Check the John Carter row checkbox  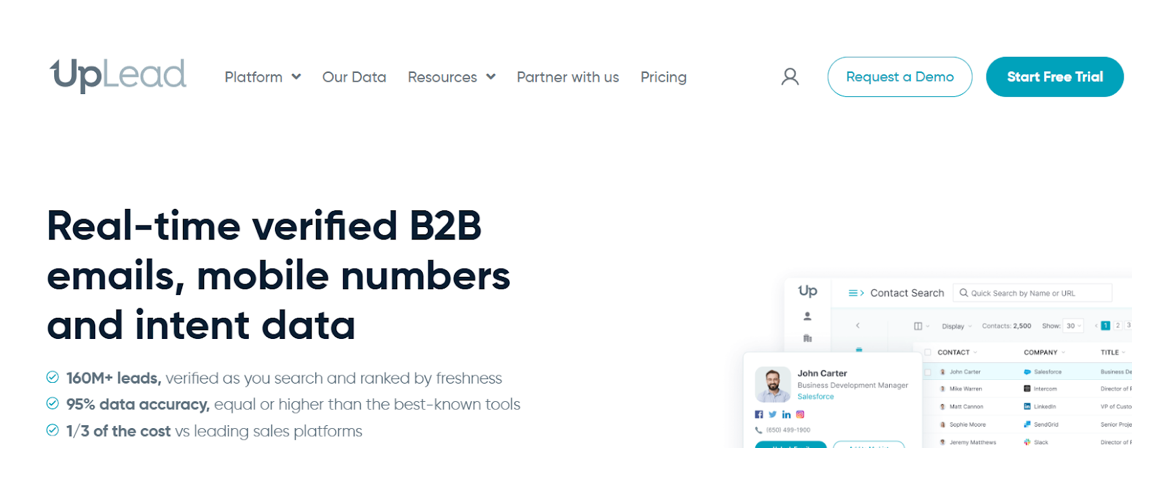(x=927, y=372)
